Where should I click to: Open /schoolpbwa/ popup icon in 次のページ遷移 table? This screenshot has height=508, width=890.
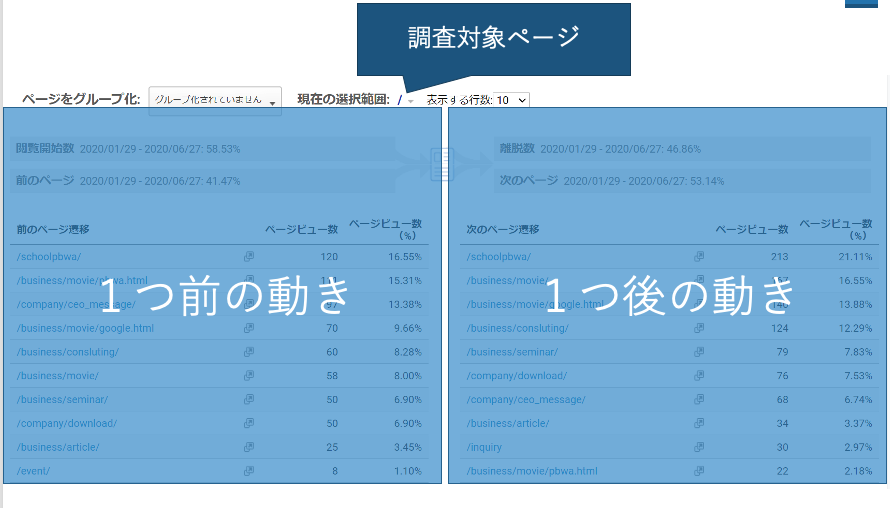[699, 257]
